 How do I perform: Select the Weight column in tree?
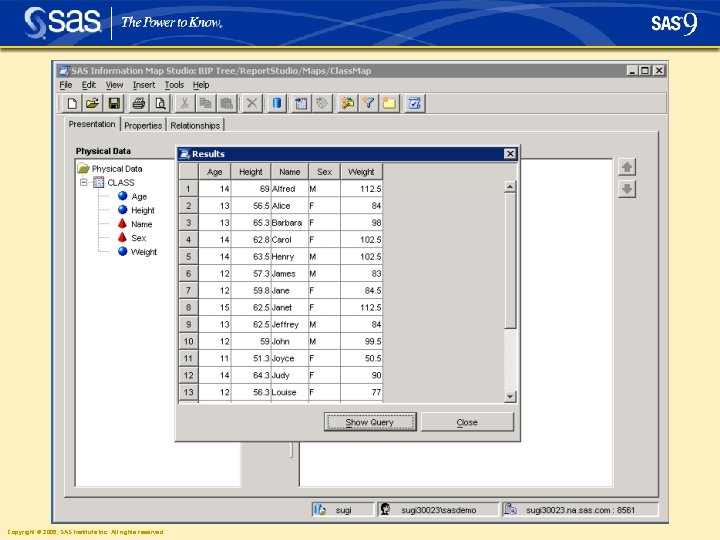coord(144,252)
